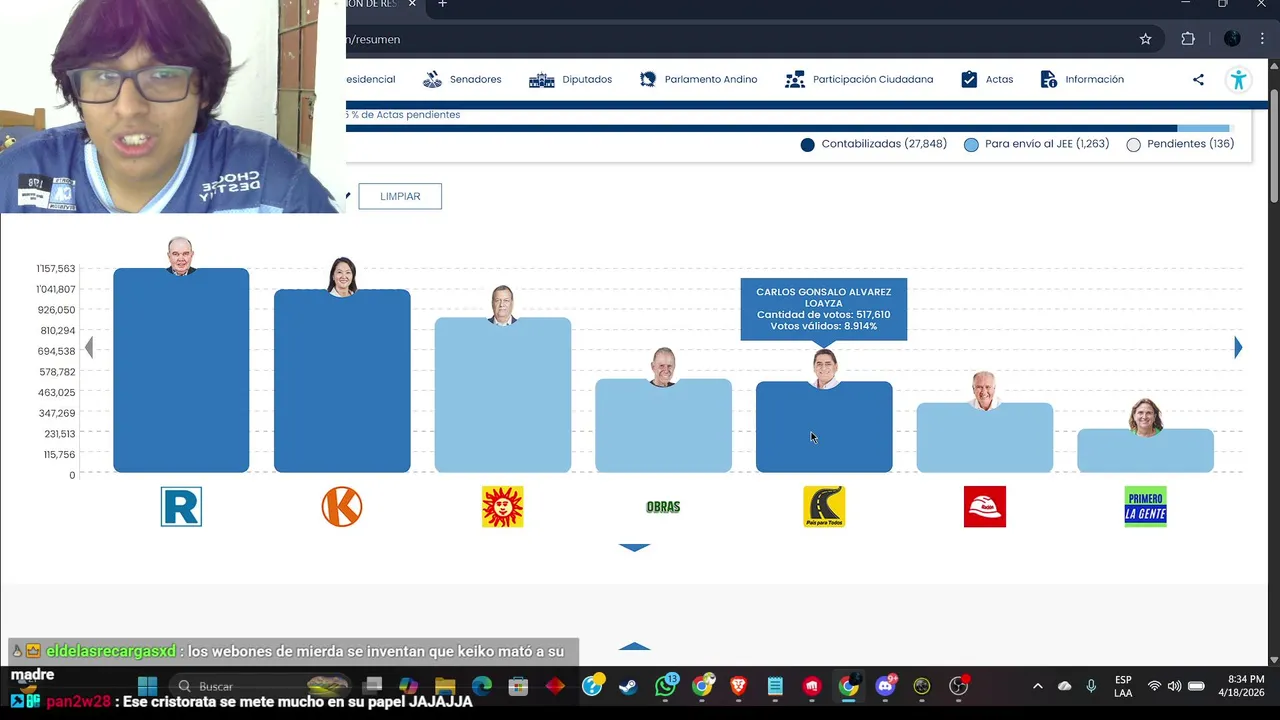
Task: Switch to Parlamento Andino tab
Action: click(x=698, y=79)
